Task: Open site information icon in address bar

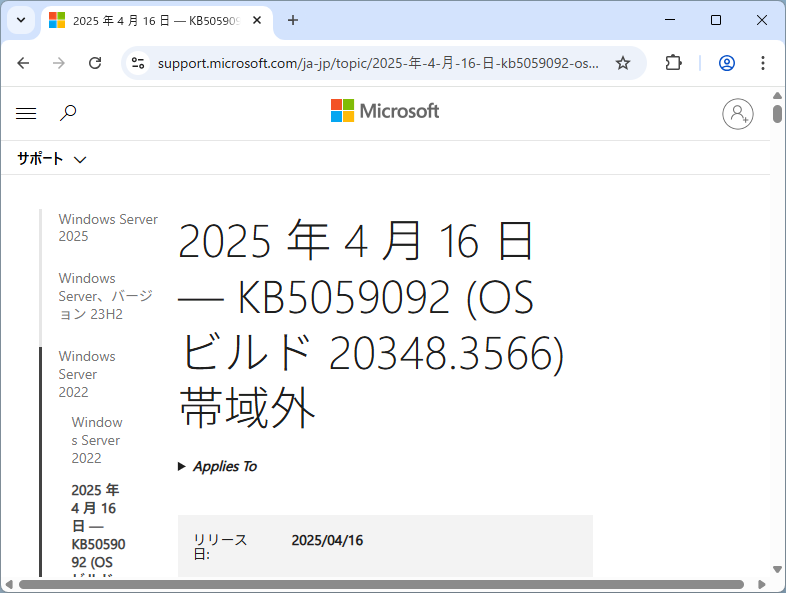Action: (x=138, y=63)
